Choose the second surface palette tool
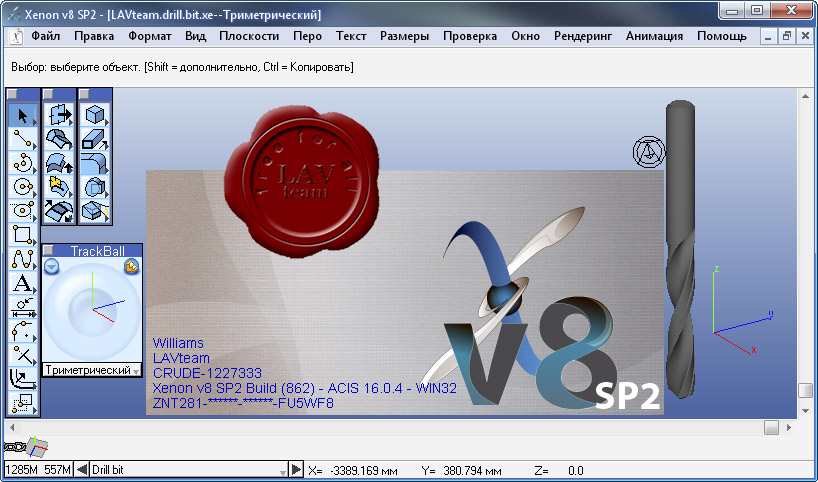 click(59, 139)
